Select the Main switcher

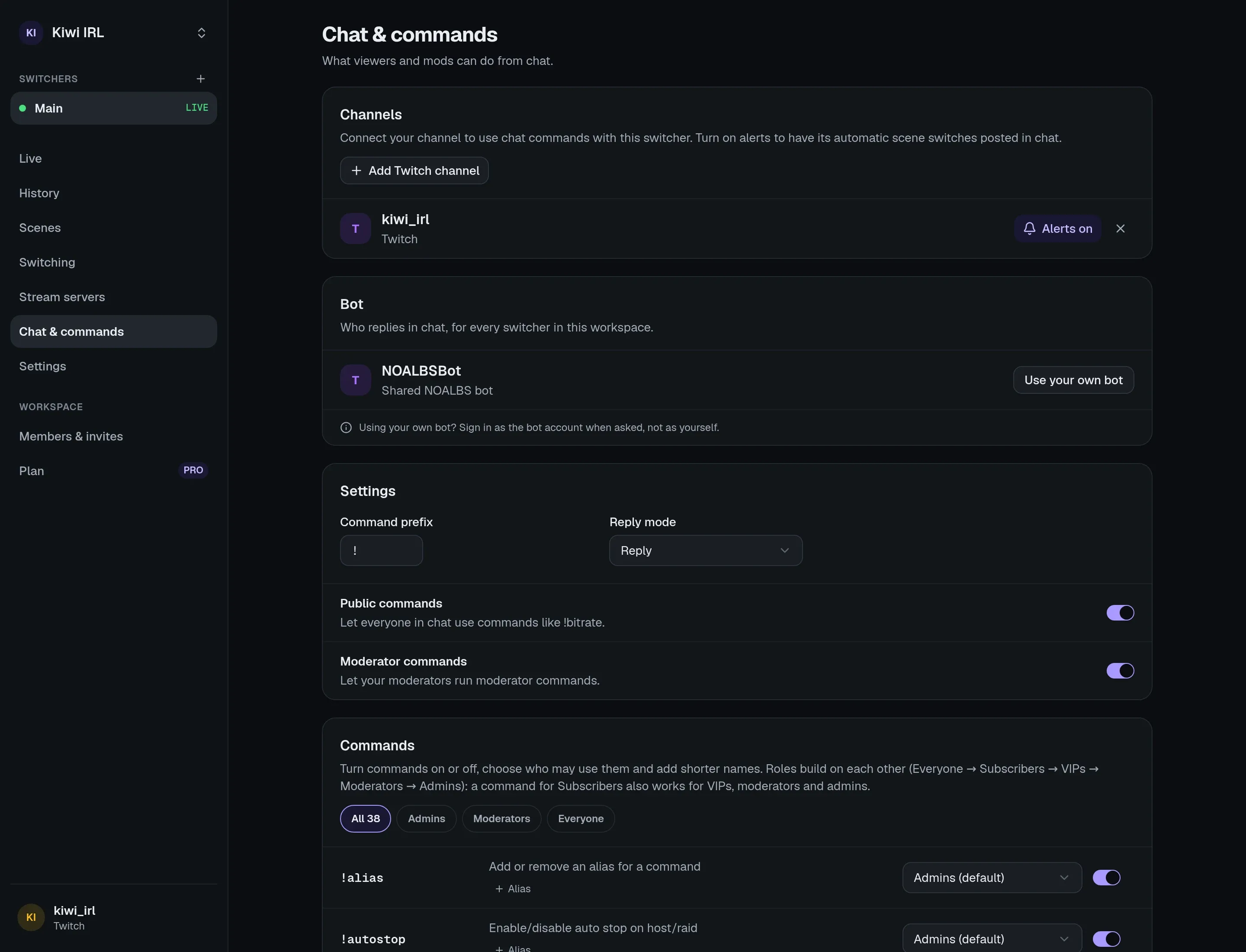click(x=113, y=108)
